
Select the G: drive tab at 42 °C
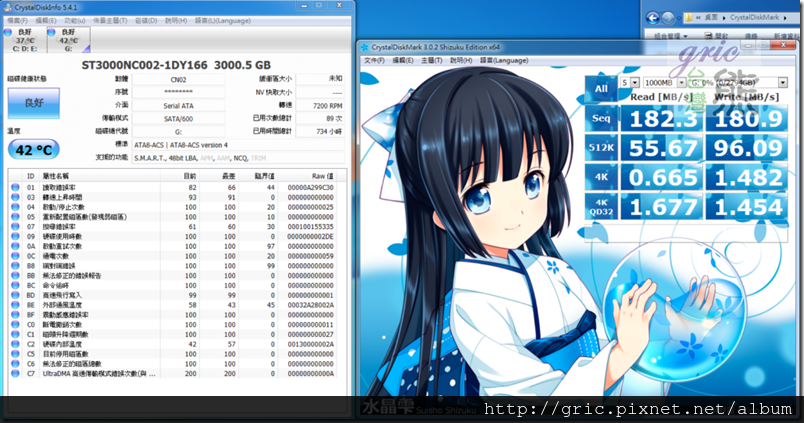click(69, 40)
